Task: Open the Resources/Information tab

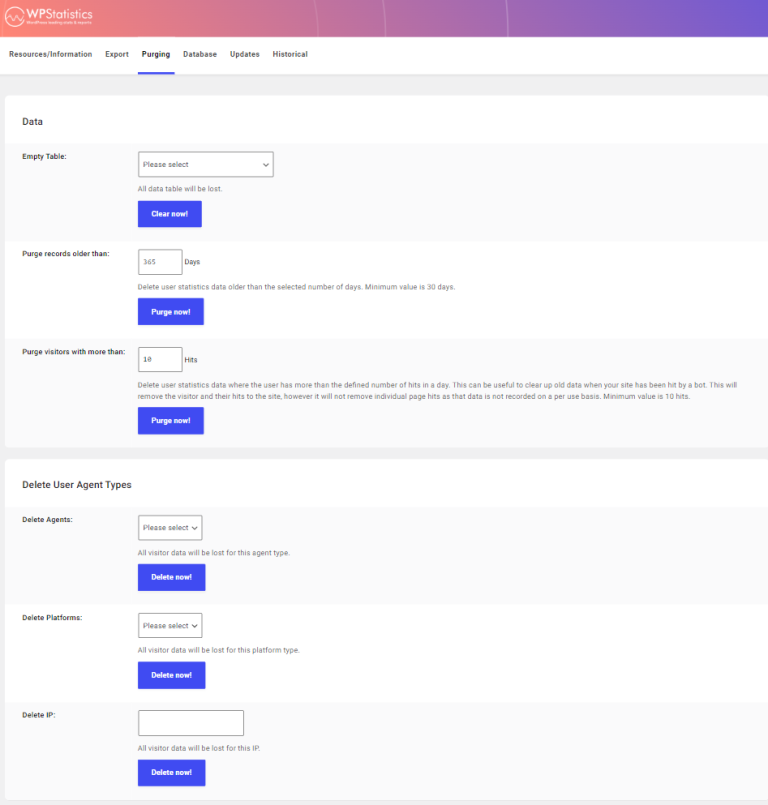Action: pos(50,54)
